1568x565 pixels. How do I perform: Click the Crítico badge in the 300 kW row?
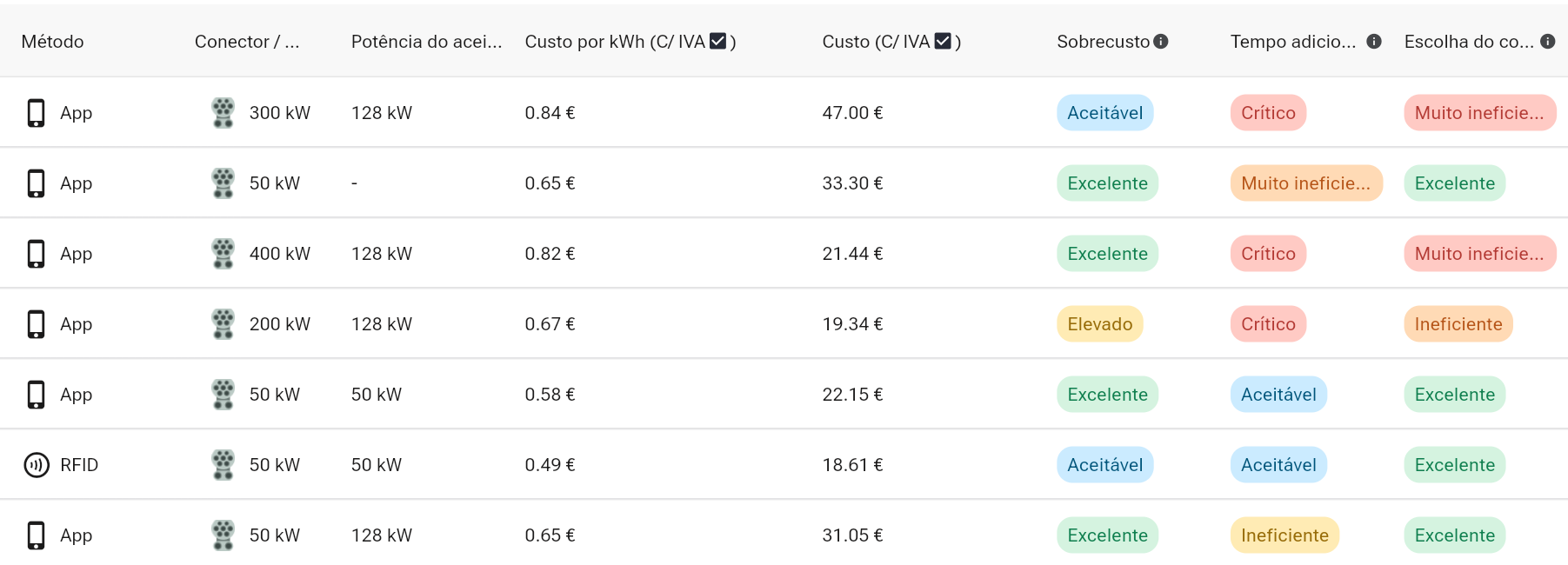click(1268, 113)
